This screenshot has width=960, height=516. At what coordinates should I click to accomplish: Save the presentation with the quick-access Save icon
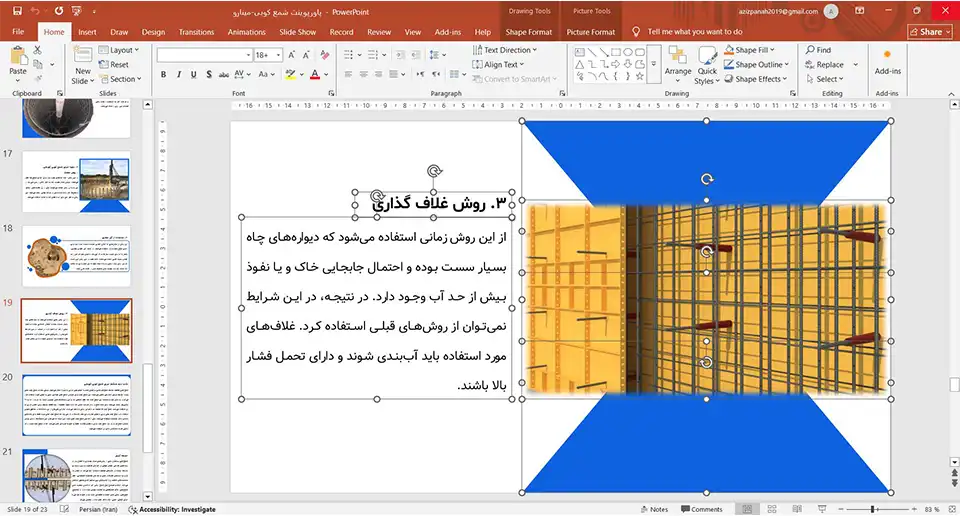[17, 11]
